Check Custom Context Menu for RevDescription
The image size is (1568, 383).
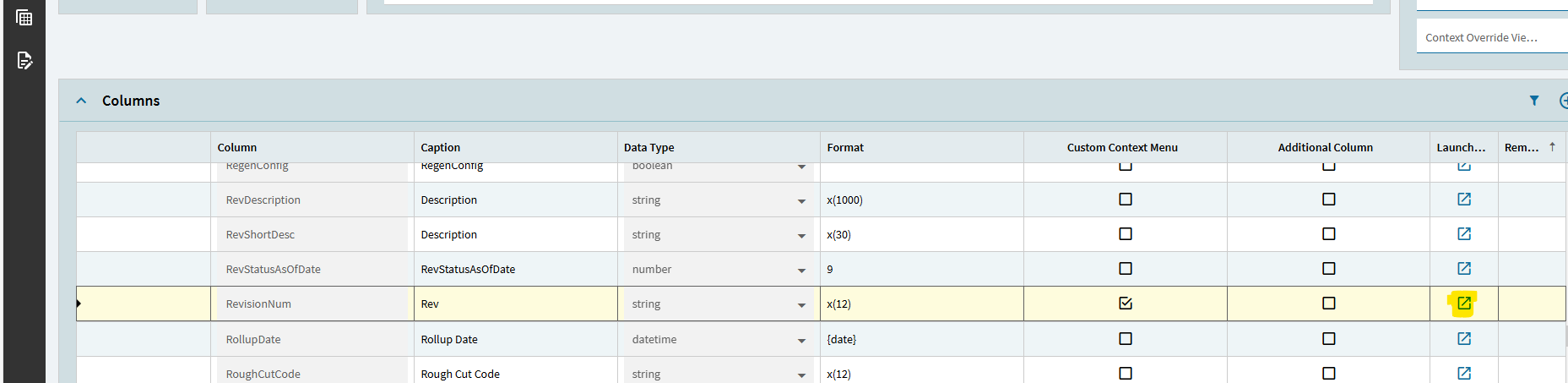(1126, 200)
